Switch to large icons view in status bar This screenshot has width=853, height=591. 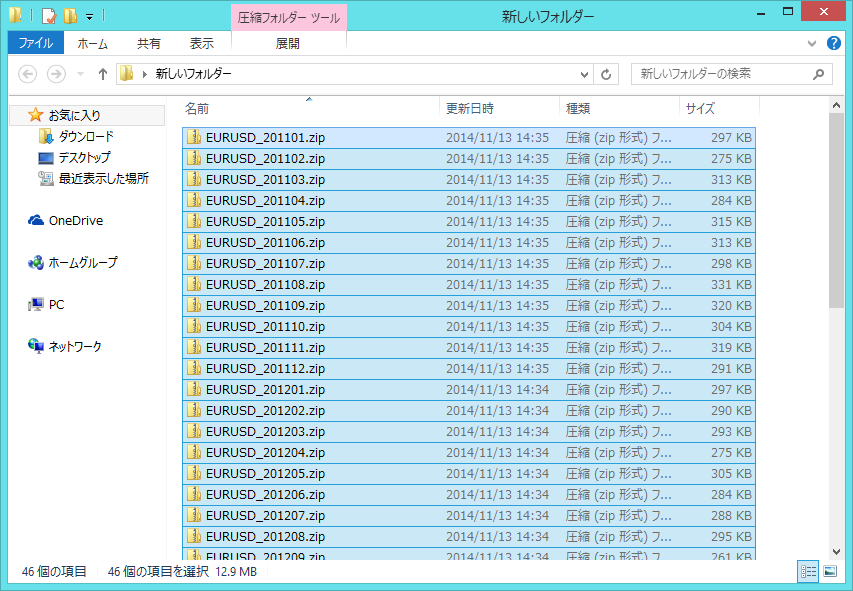click(x=829, y=571)
